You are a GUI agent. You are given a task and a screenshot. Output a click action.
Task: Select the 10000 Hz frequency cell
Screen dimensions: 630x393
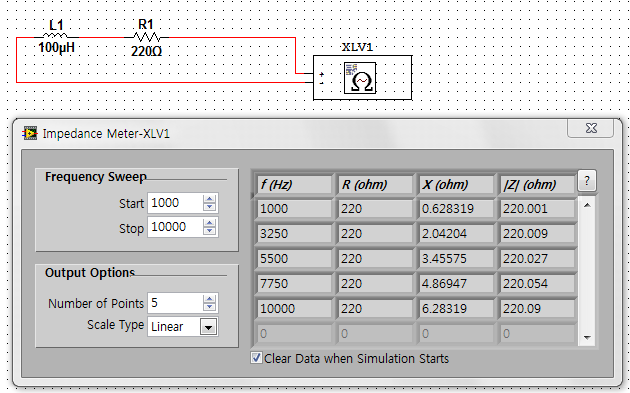point(295,309)
